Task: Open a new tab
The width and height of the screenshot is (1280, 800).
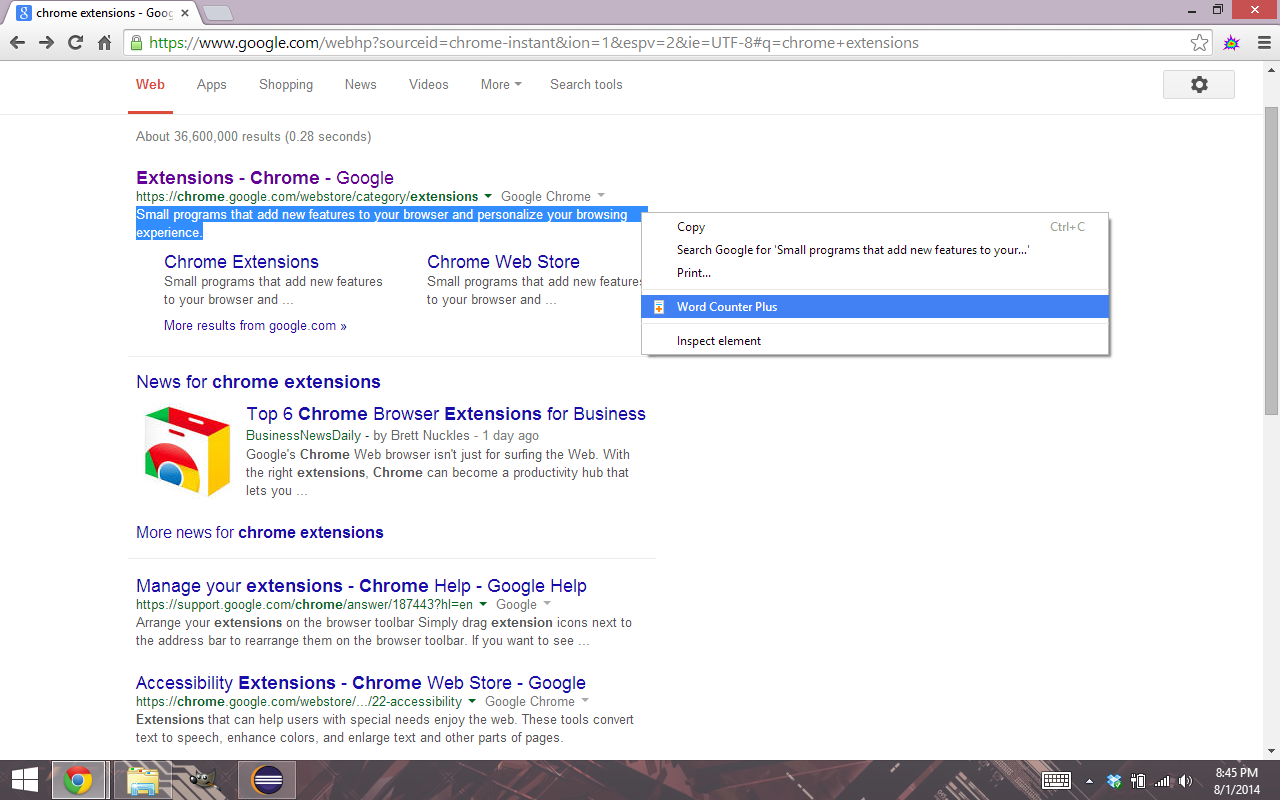Action: [x=217, y=13]
